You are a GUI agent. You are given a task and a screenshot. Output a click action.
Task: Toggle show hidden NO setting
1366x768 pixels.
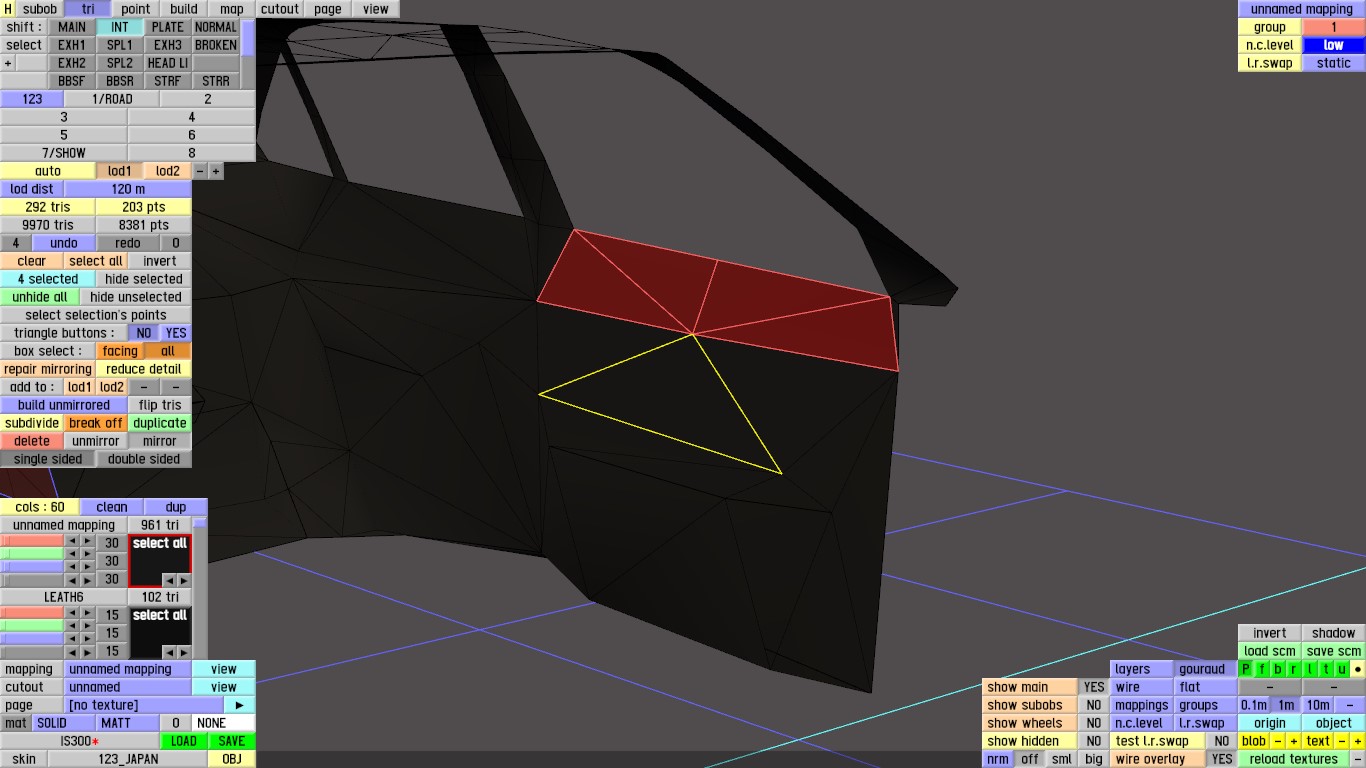pos(1094,741)
